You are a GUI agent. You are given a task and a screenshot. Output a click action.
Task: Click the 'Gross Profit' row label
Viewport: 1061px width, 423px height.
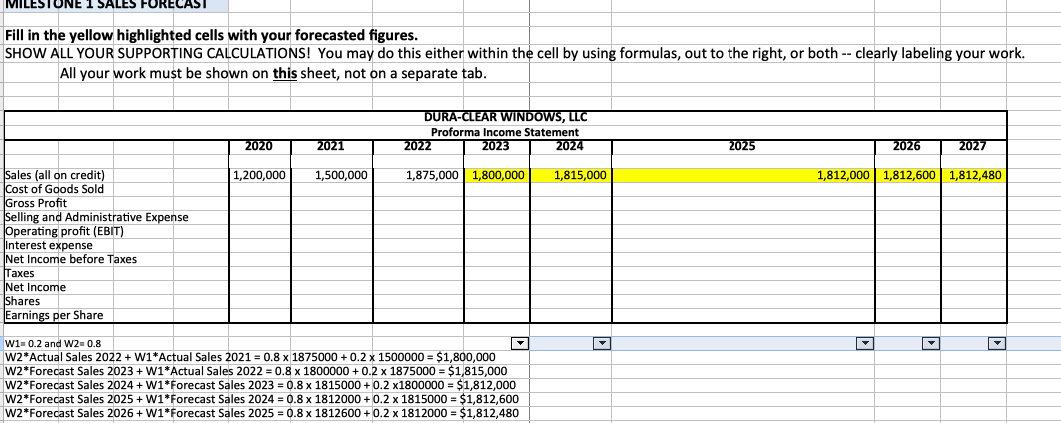pos(36,203)
